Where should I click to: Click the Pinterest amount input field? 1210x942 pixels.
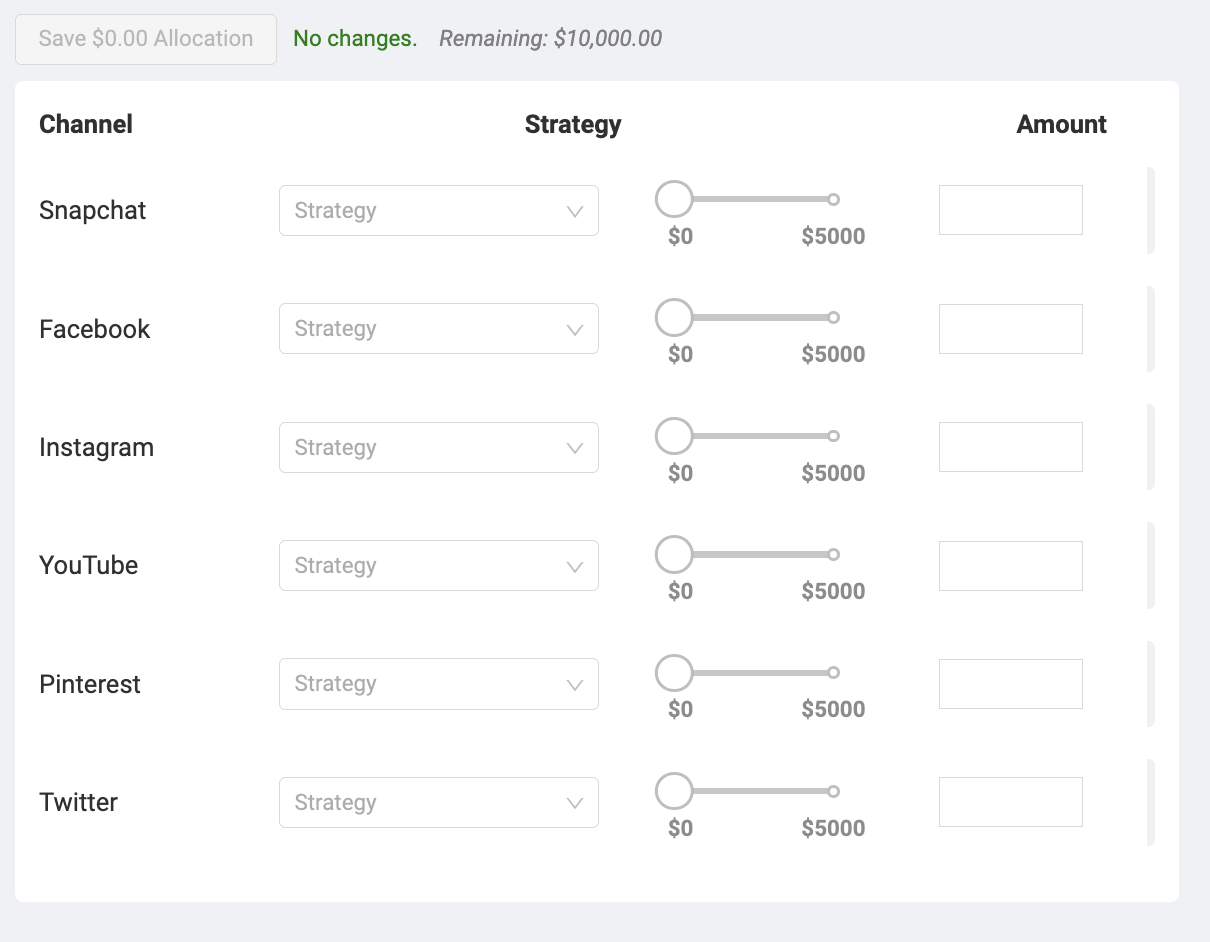1010,684
